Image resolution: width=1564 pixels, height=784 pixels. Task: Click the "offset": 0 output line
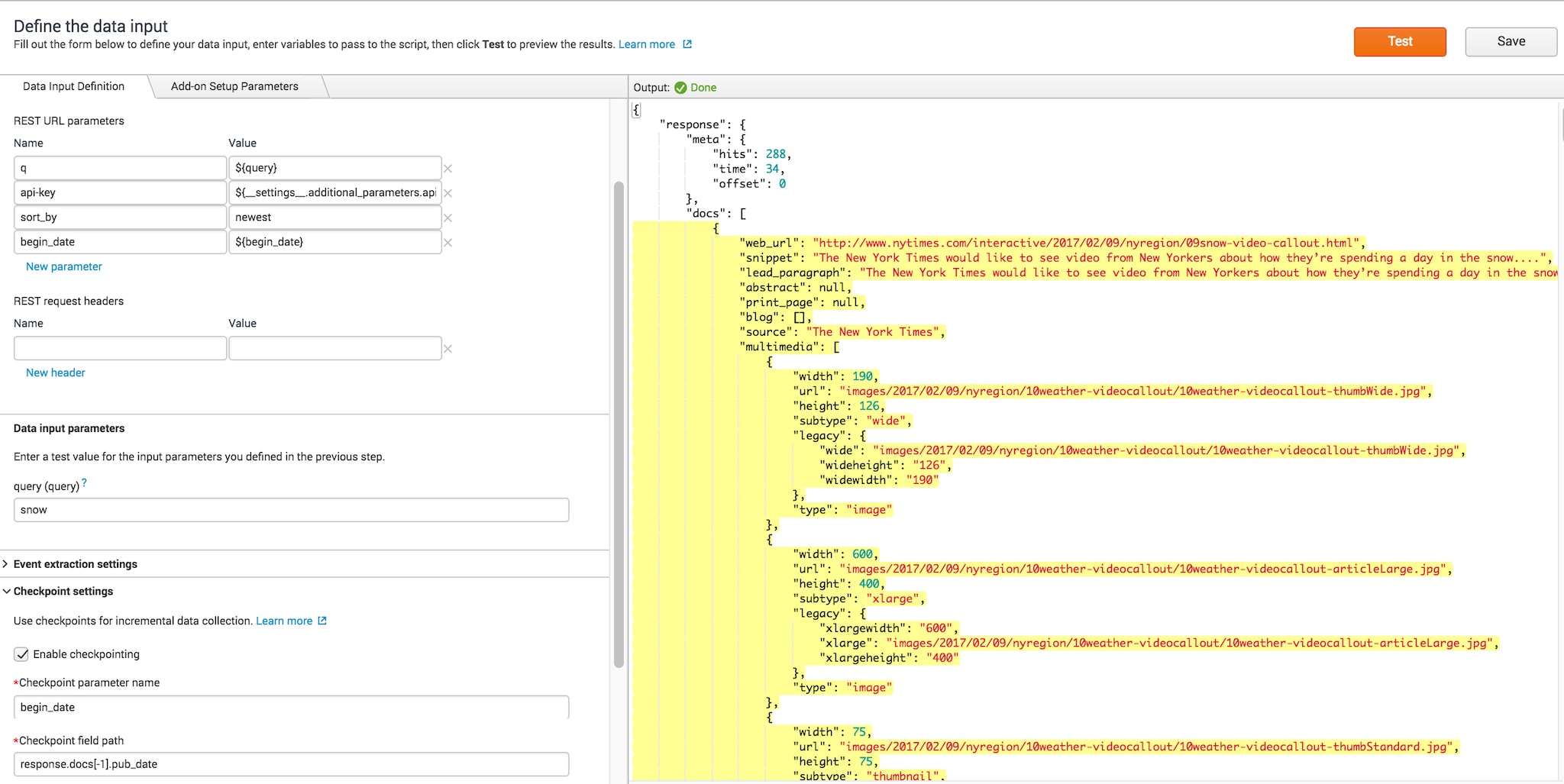(x=749, y=184)
